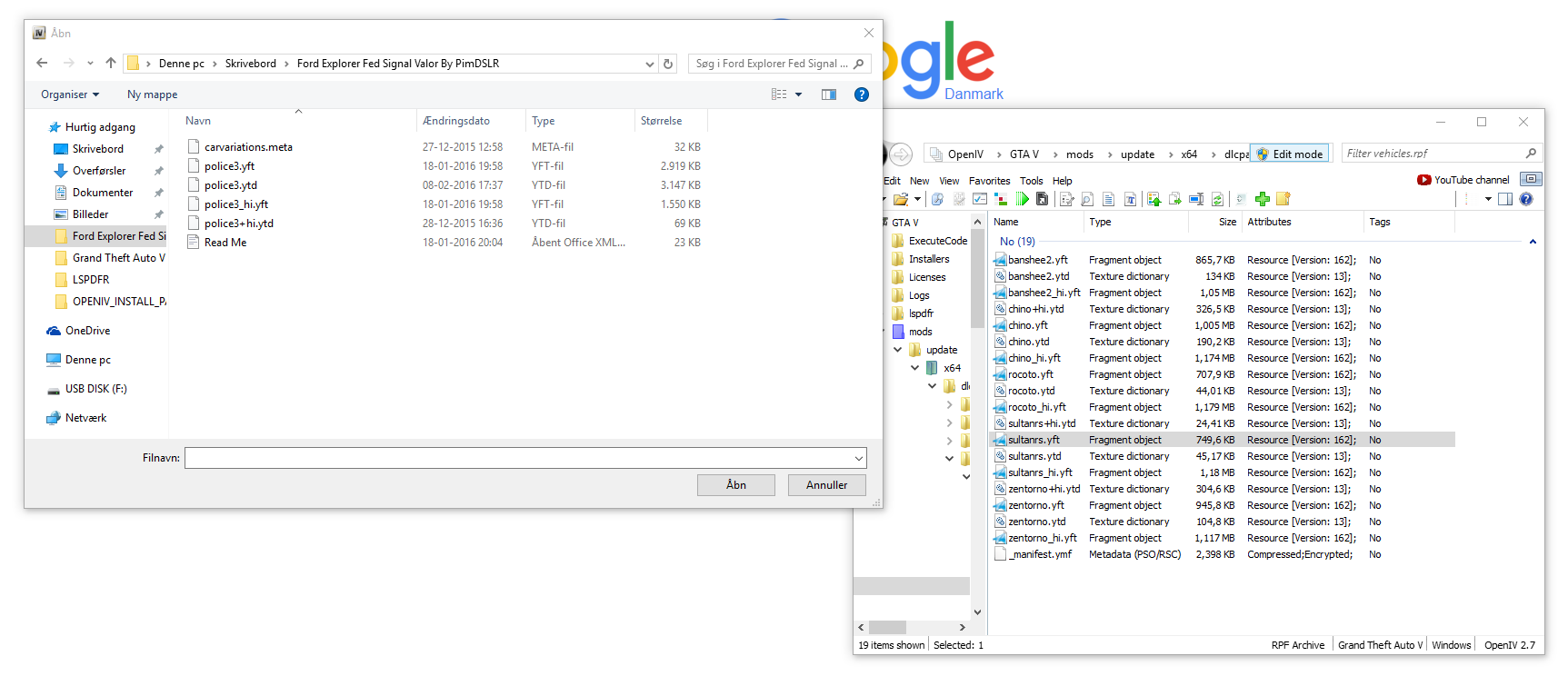Click the Åbn button
Screen dimensions: 1568x676
[x=736, y=485]
